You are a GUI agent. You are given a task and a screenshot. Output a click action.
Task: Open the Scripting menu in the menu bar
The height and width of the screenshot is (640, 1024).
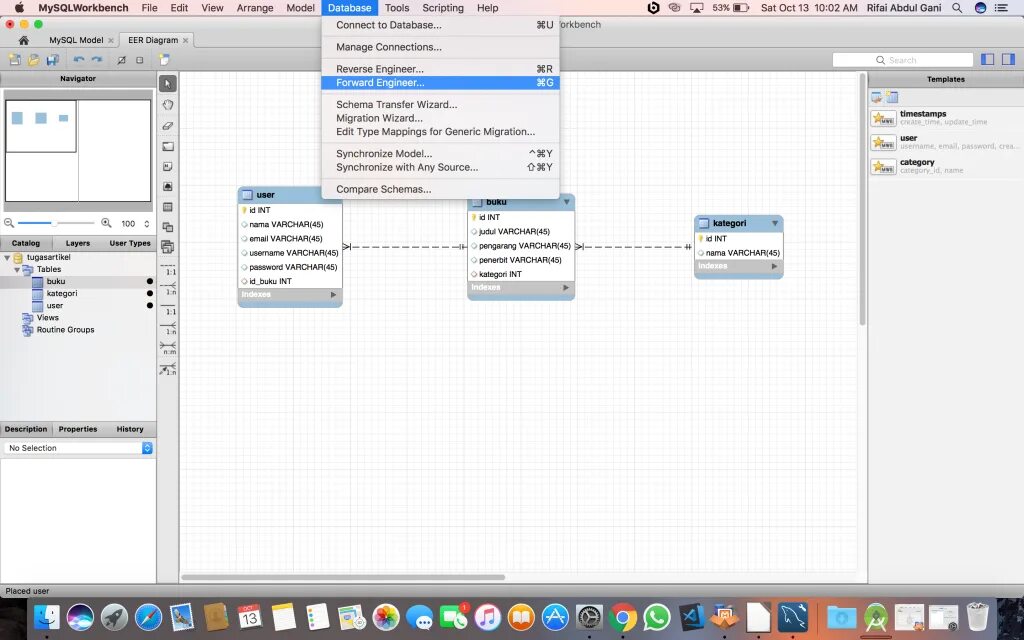tap(443, 8)
